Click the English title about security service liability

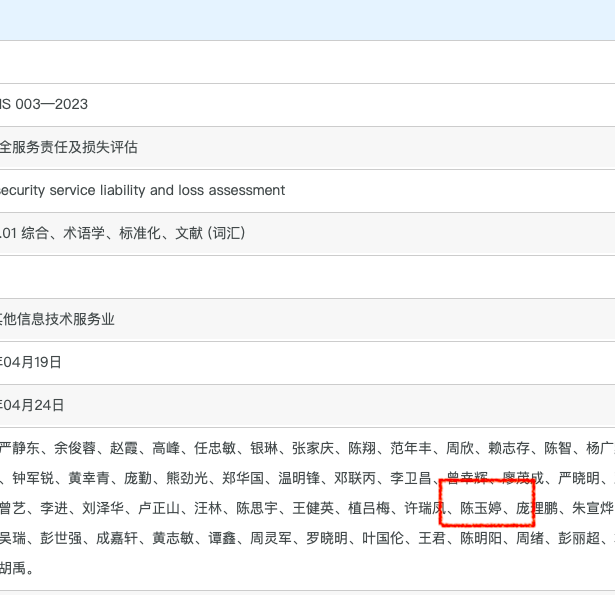[x=142, y=190]
